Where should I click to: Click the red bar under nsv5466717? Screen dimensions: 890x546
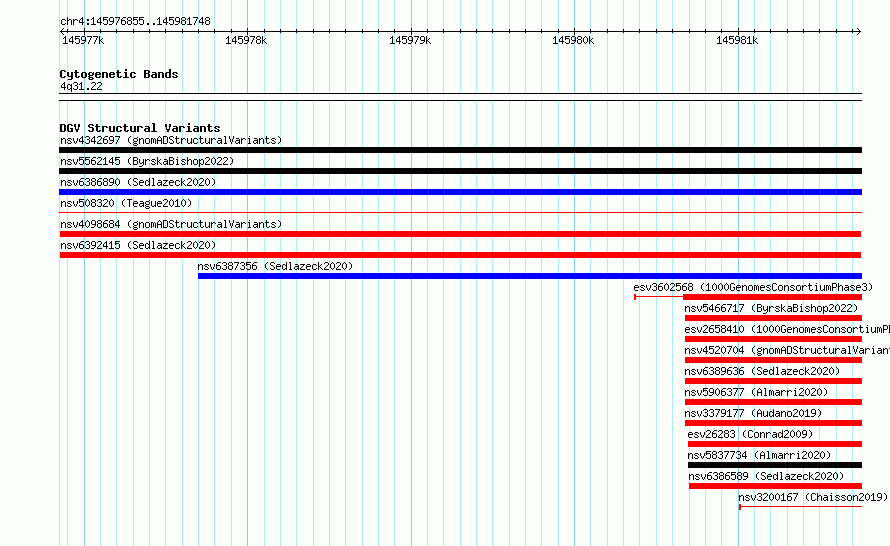pos(773,318)
